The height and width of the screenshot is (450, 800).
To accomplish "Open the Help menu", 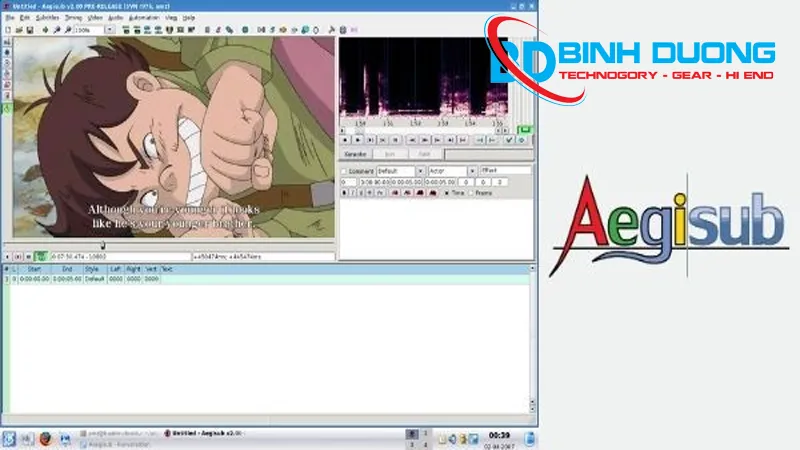I will click(x=189, y=18).
